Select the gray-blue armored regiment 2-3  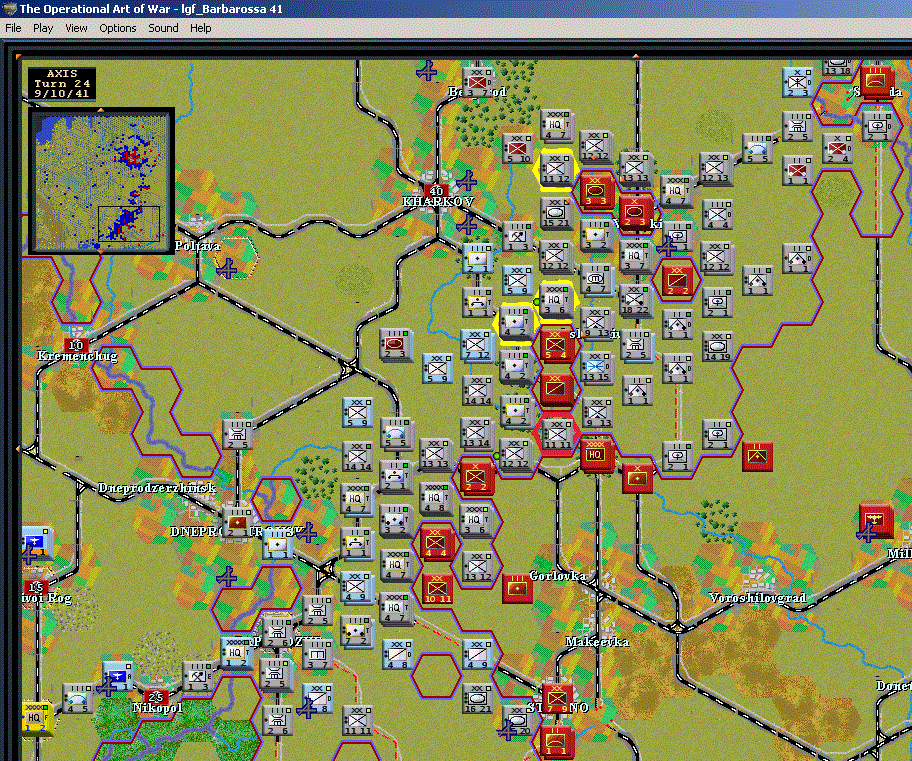[x=396, y=344]
